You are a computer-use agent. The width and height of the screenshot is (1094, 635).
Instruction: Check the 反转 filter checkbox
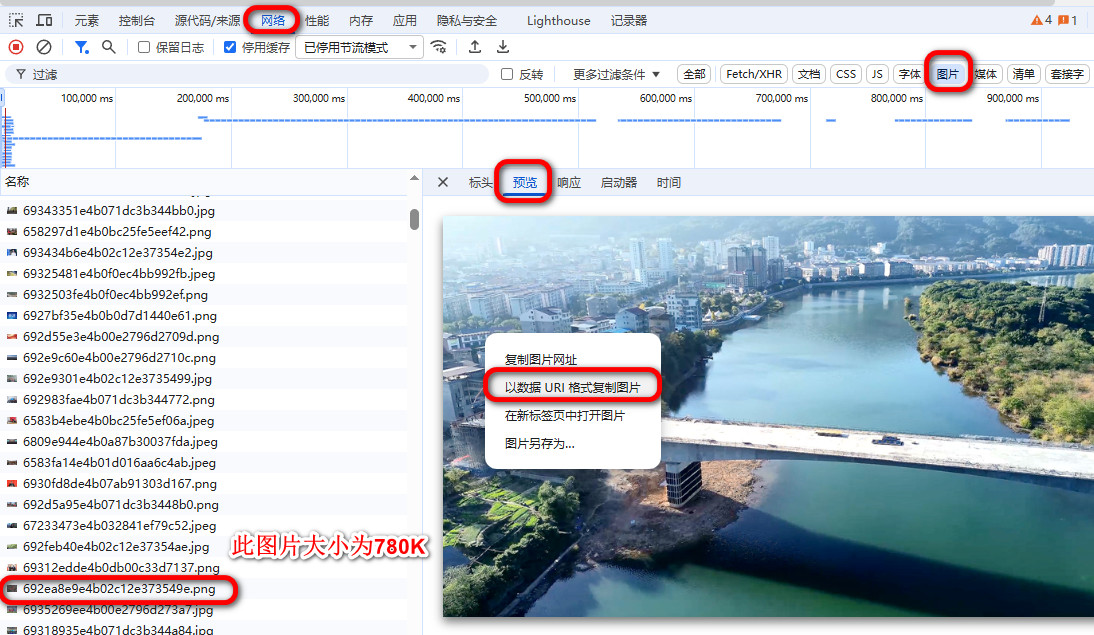coord(508,73)
